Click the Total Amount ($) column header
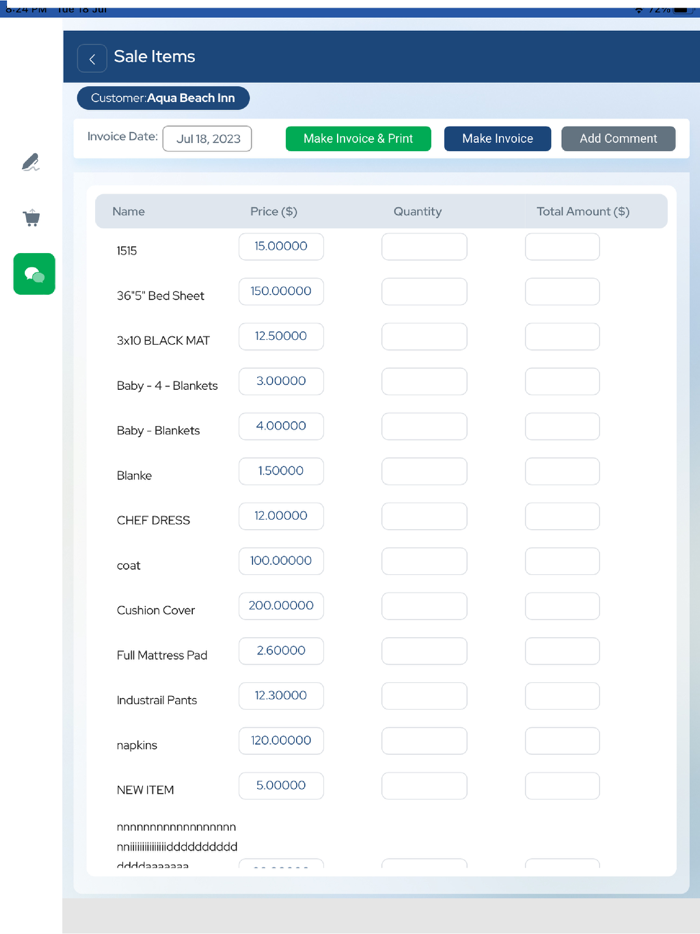The image size is (700, 934). (x=583, y=211)
